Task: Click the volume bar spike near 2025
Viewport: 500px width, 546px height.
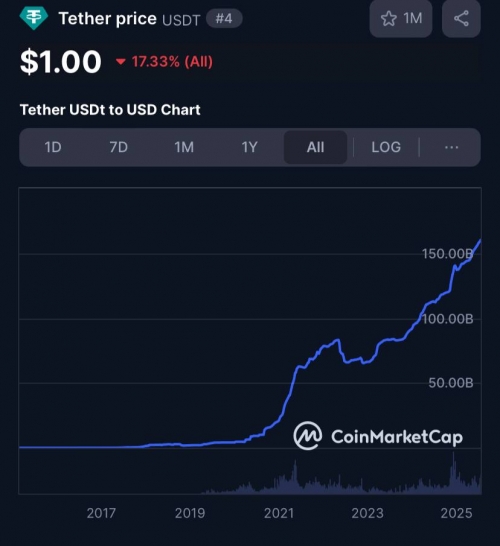Action: coord(453,473)
